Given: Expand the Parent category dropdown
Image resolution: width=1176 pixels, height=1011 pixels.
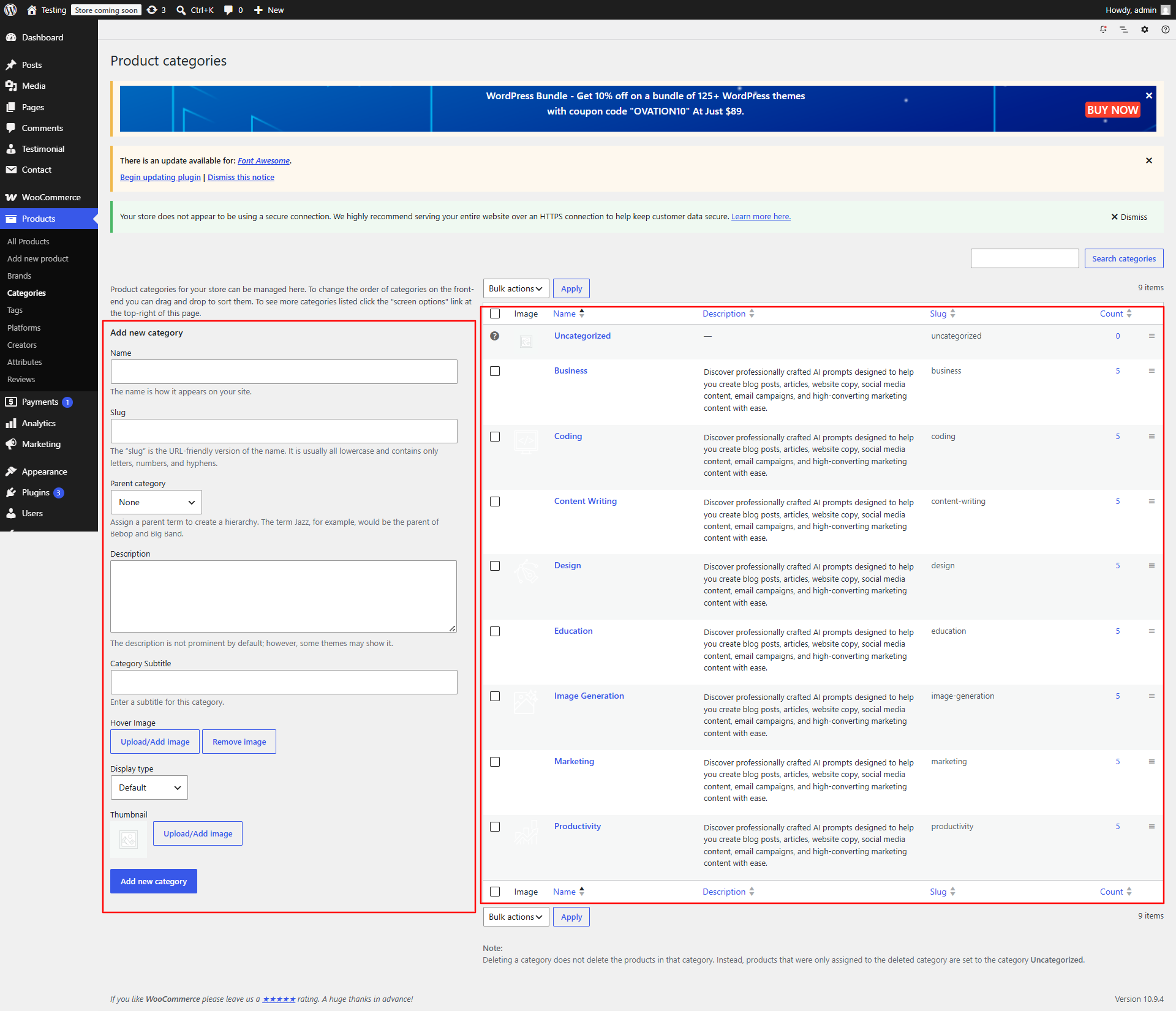Looking at the screenshot, I should point(156,502).
